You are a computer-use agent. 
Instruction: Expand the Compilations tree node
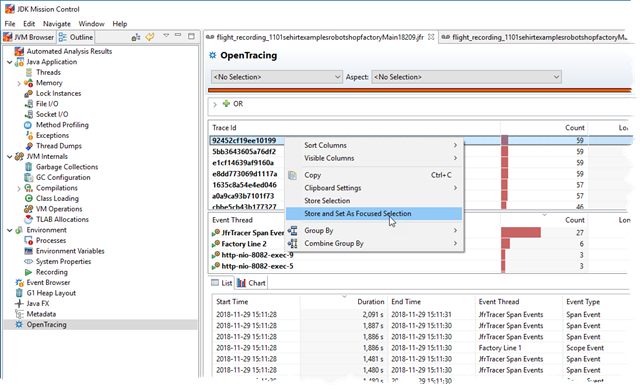tap(19, 188)
